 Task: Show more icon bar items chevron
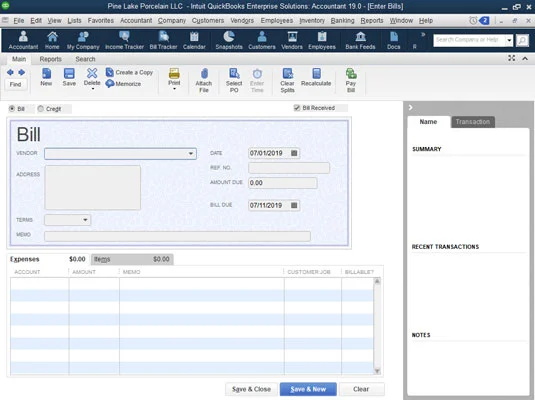click(x=423, y=34)
